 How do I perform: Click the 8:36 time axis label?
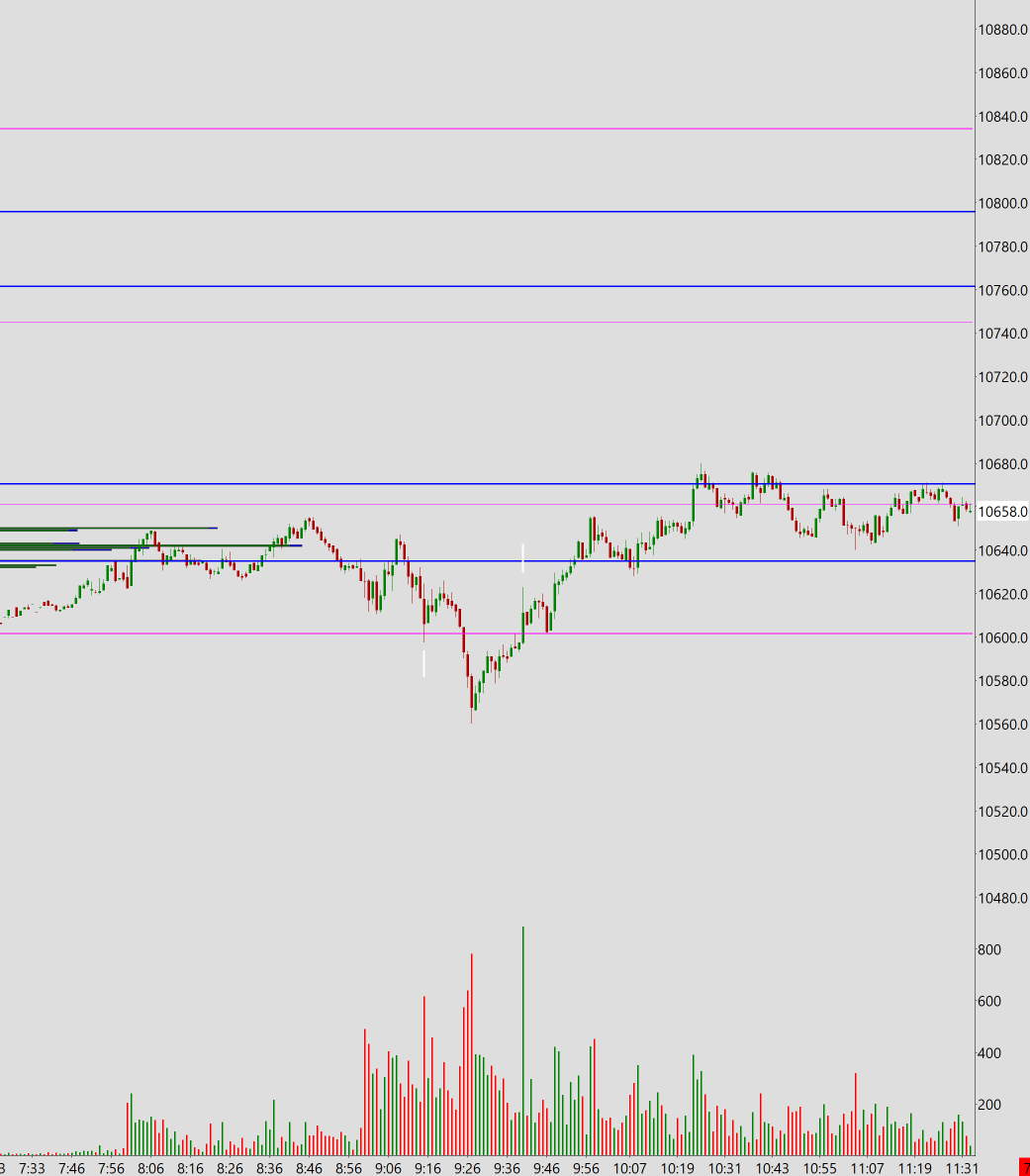click(270, 1168)
